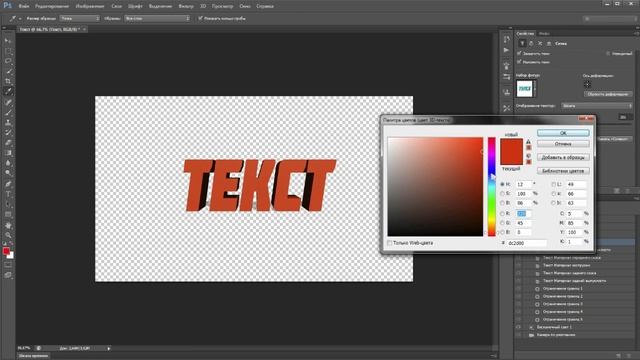Select the Hand tool
640x360 pixels.
tap(8, 225)
